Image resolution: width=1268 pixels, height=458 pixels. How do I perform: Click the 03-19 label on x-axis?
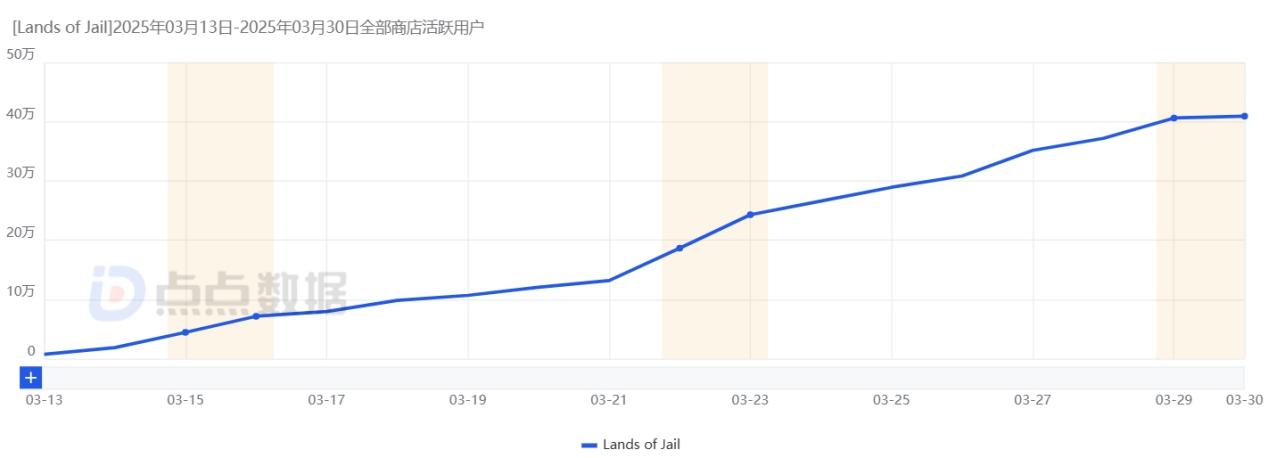click(x=467, y=400)
